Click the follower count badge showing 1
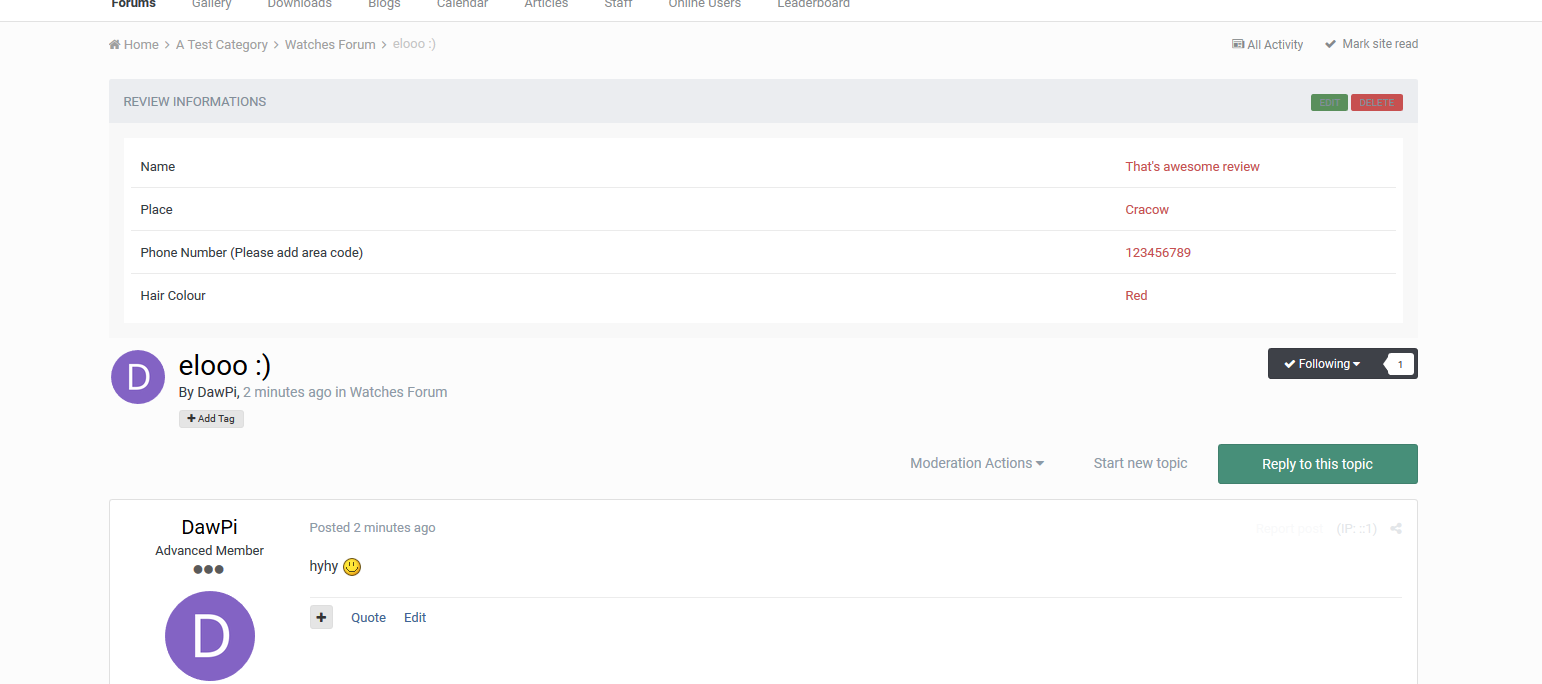 (1400, 365)
